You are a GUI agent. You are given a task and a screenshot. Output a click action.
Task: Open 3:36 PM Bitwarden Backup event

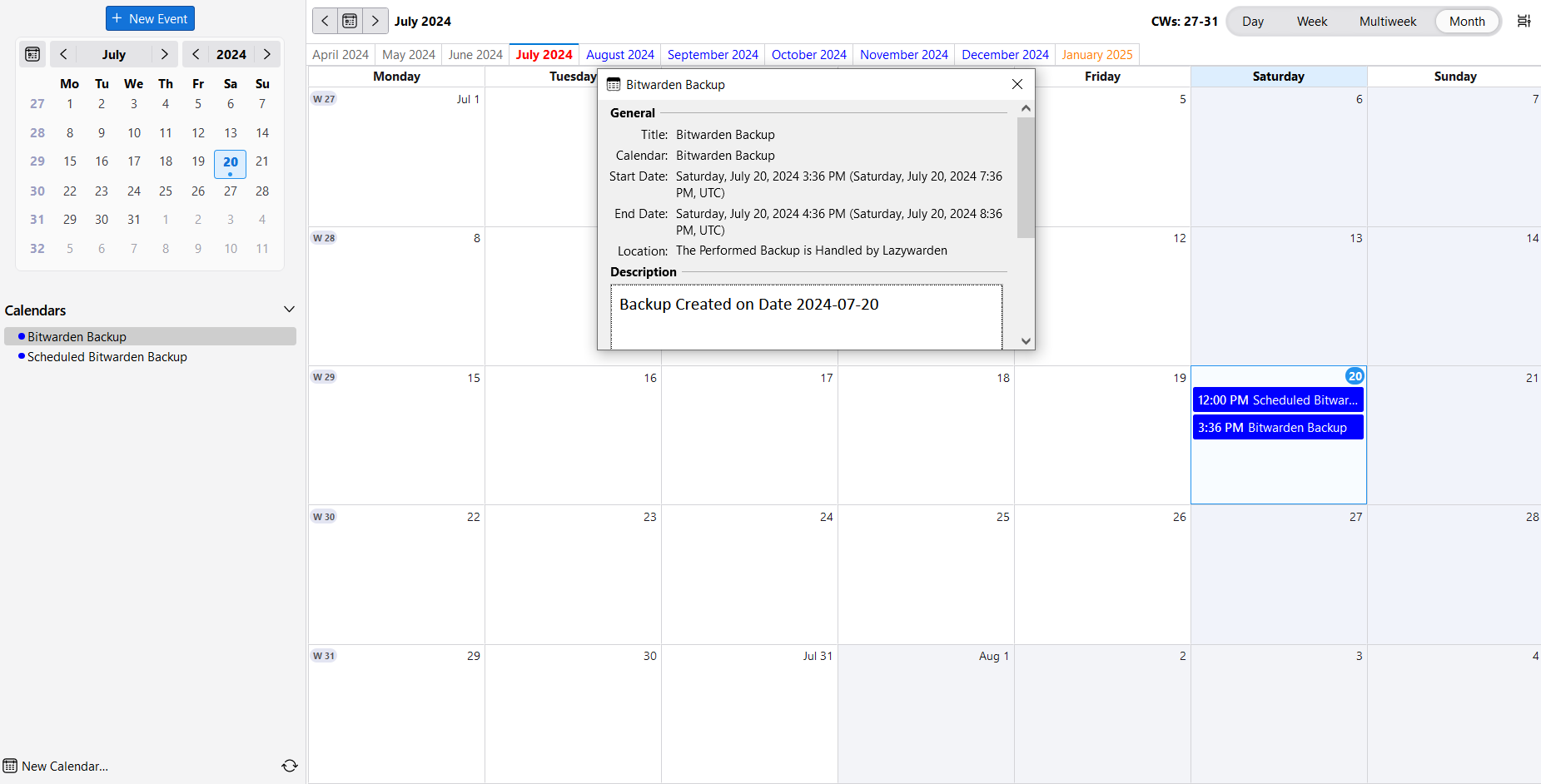(1278, 427)
